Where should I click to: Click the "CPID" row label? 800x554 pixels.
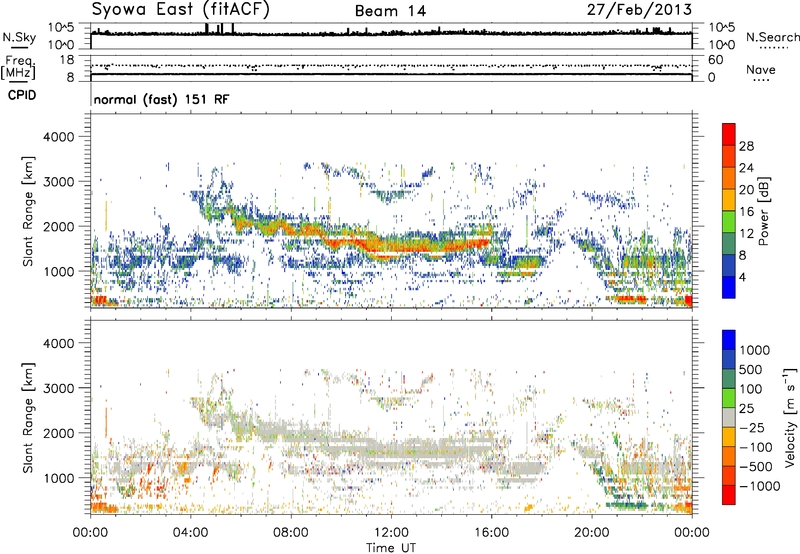click(22, 95)
